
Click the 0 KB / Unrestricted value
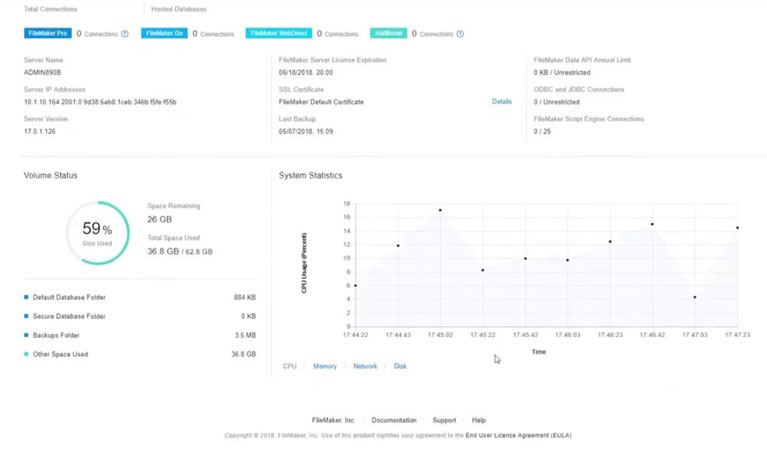pos(562,72)
